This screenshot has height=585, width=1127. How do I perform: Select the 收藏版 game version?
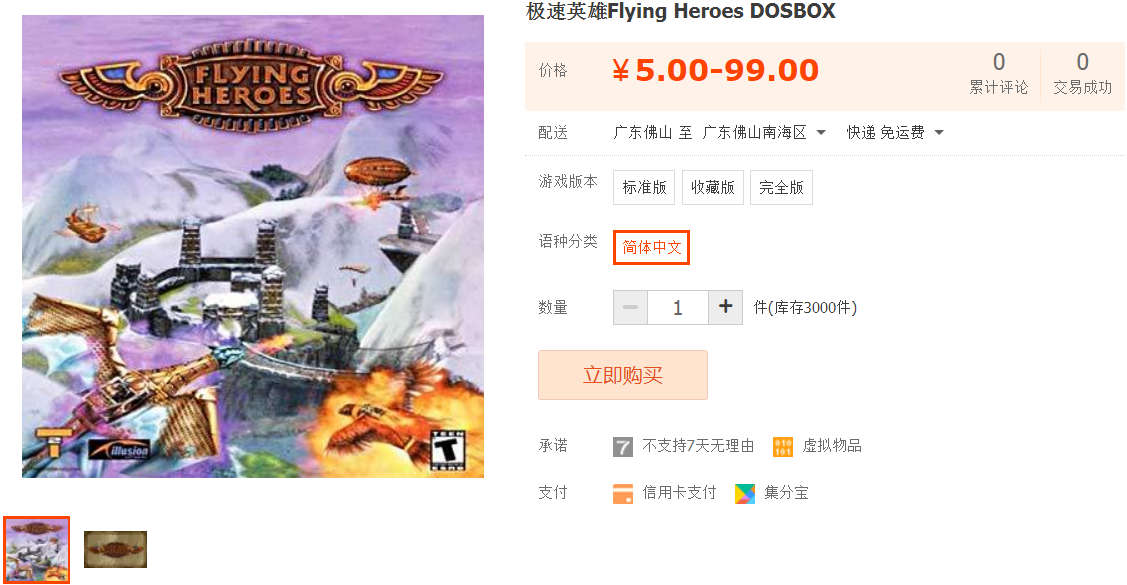click(x=712, y=188)
